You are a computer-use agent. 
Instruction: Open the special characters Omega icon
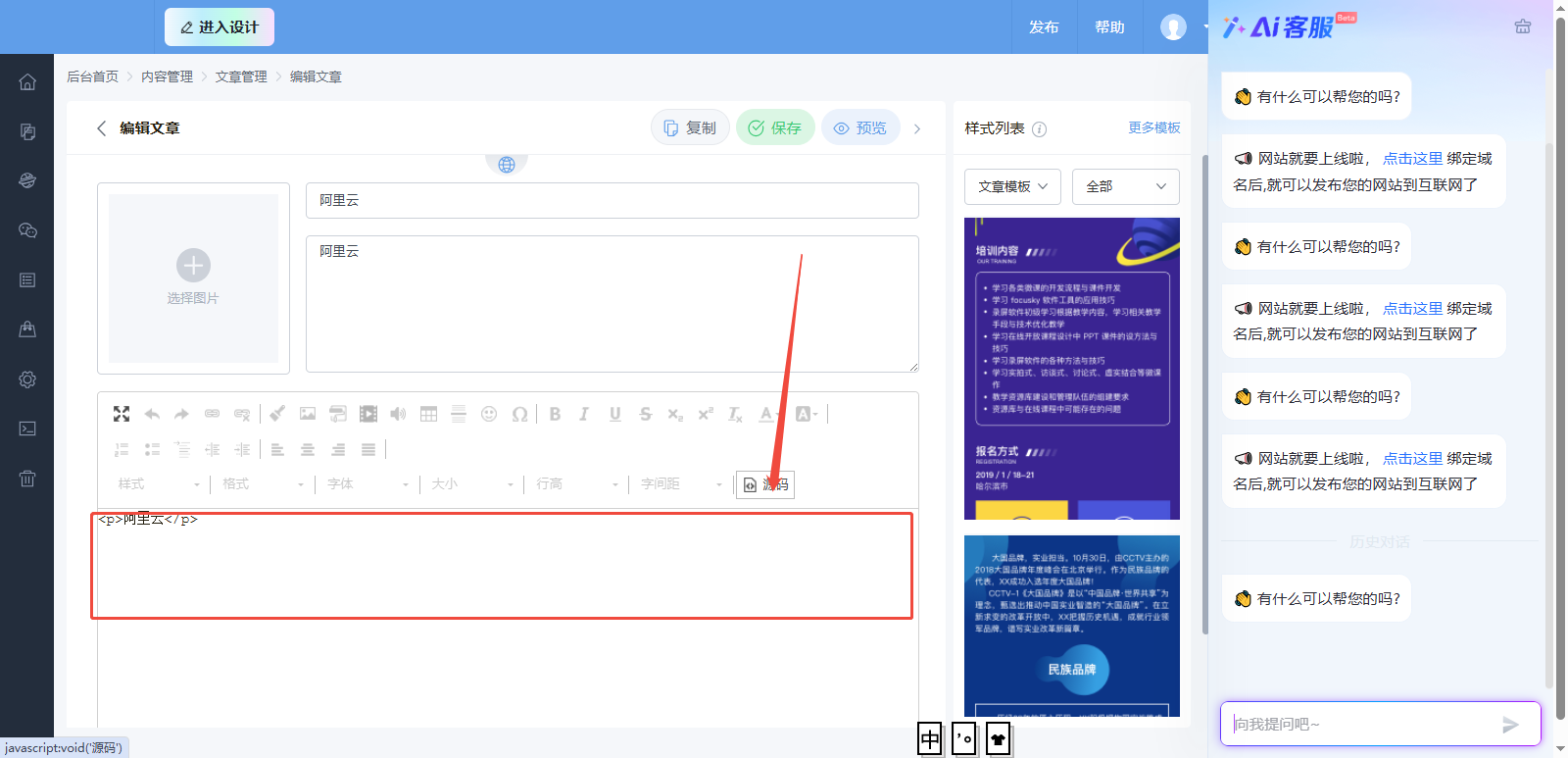(x=519, y=414)
